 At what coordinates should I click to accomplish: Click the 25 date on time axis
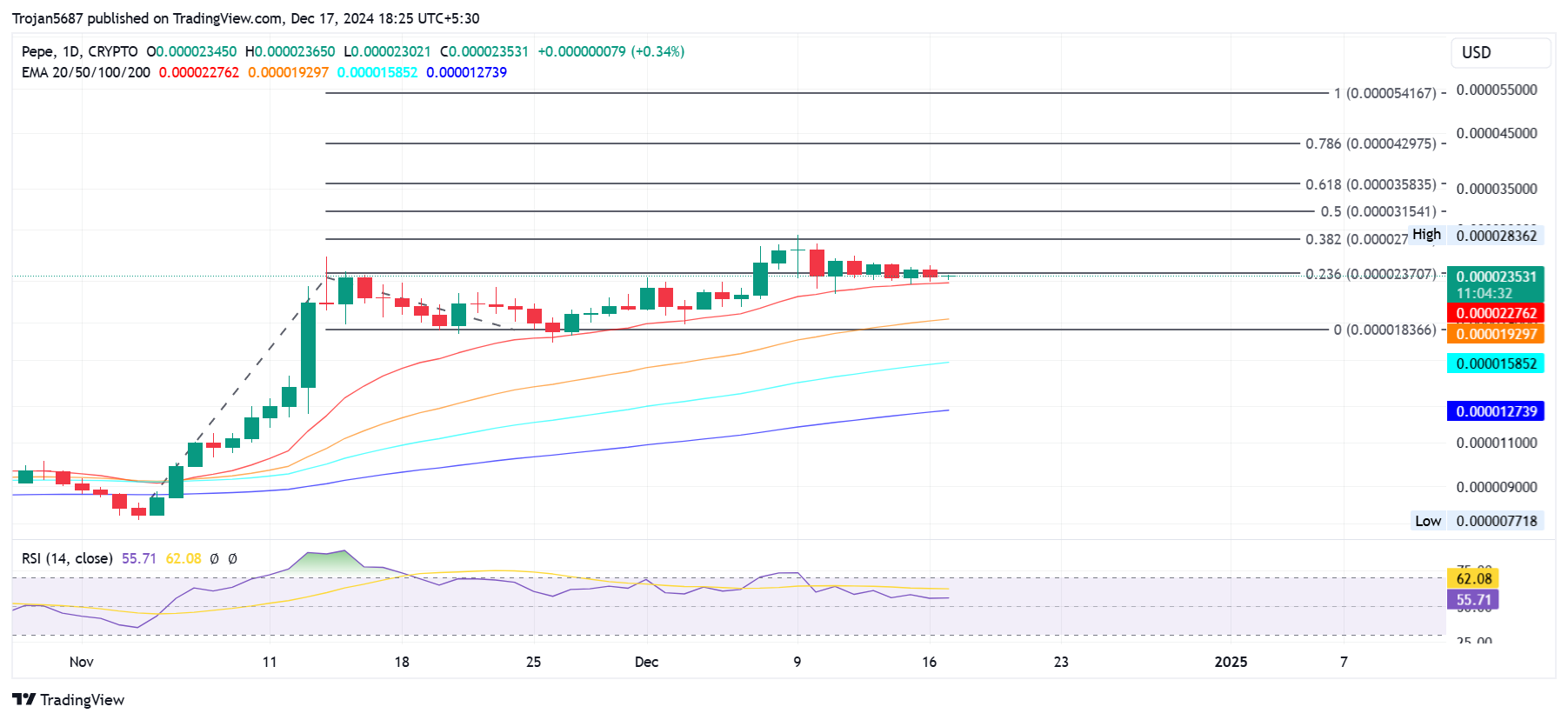pyautogui.click(x=534, y=662)
